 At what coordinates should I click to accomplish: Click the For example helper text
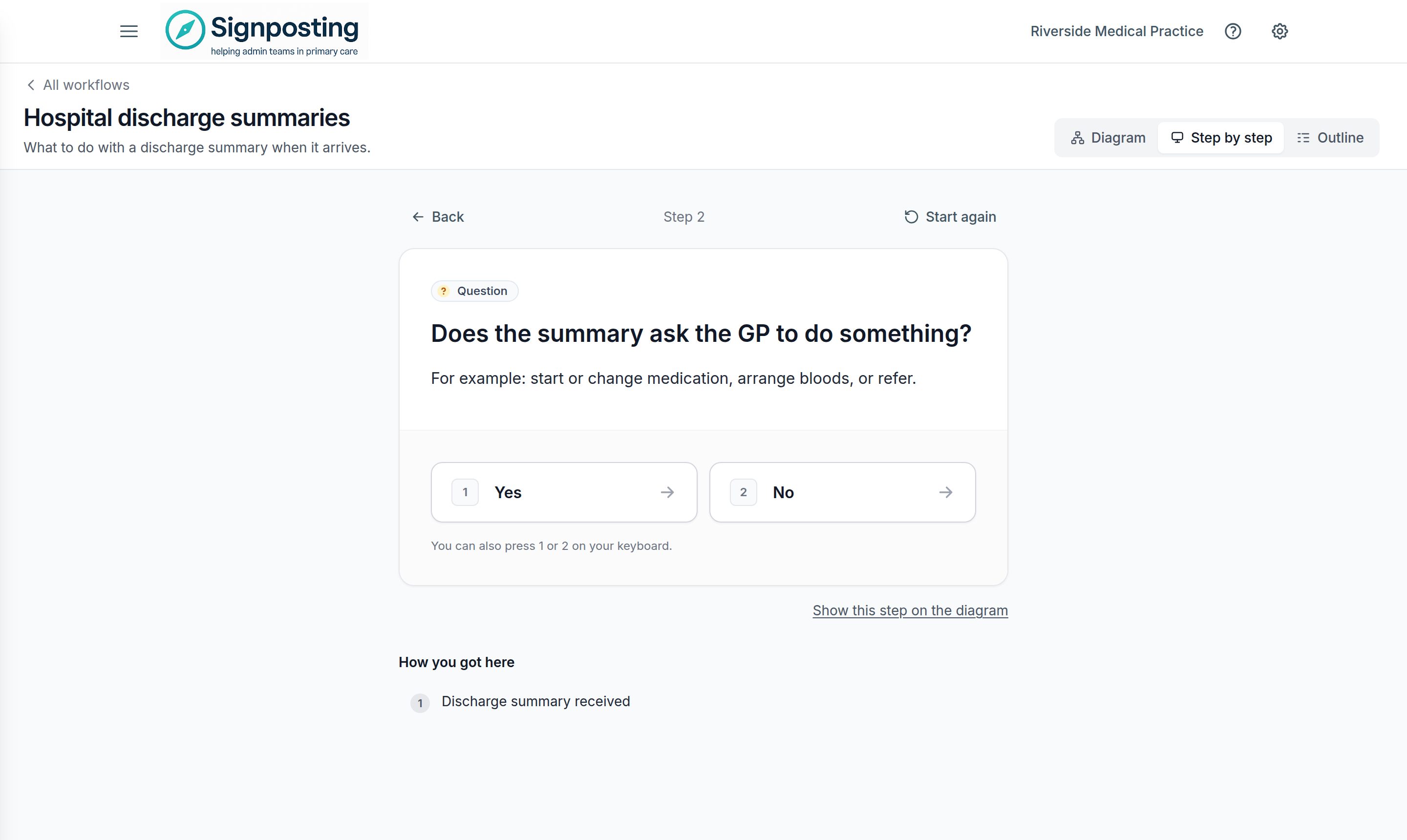(673, 378)
